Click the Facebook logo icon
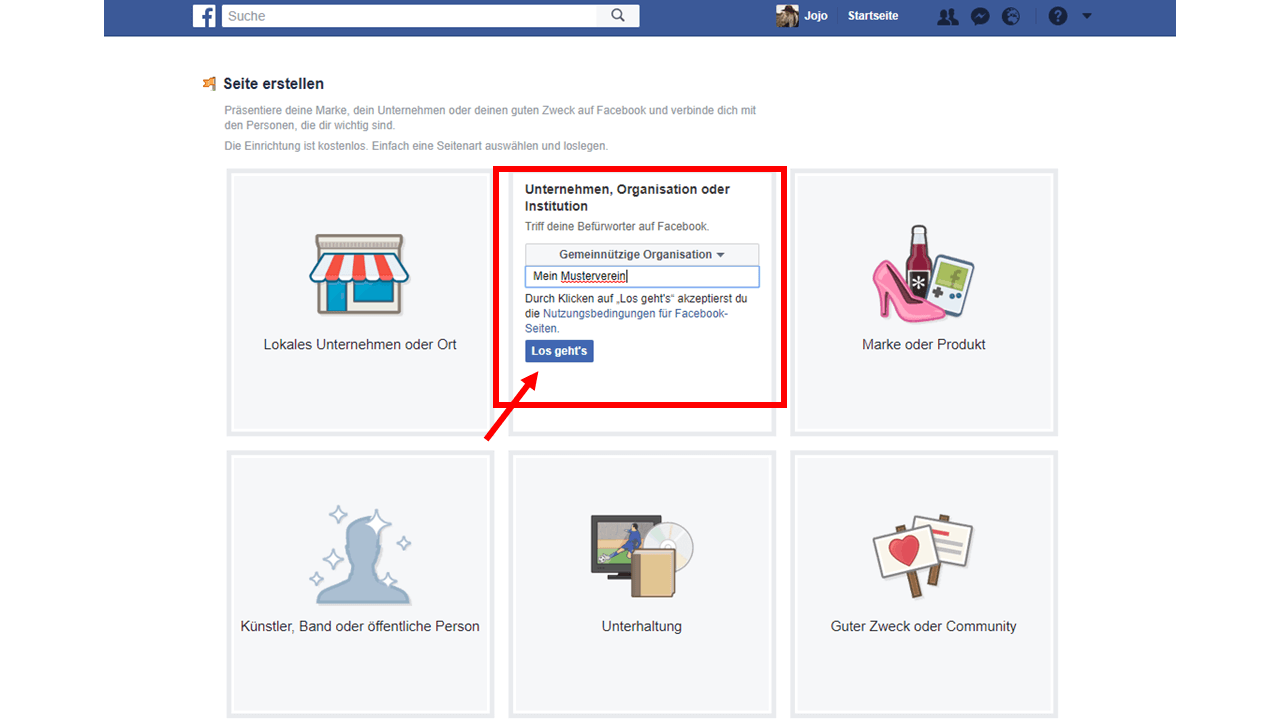Image resolution: width=1280 pixels, height=720 pixels. (x=204, y=16)
